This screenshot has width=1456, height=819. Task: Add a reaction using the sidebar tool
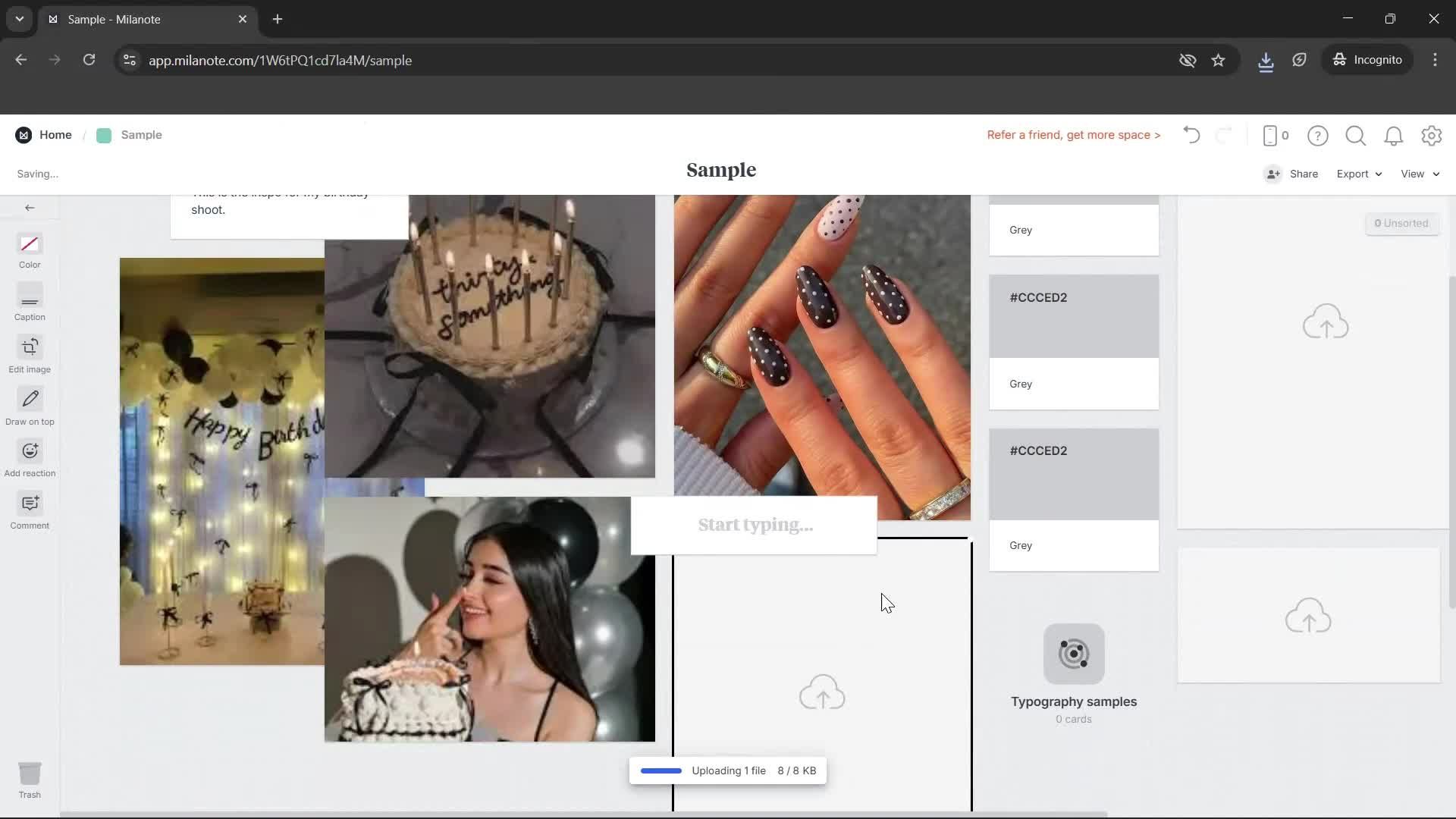pos(30,458)
